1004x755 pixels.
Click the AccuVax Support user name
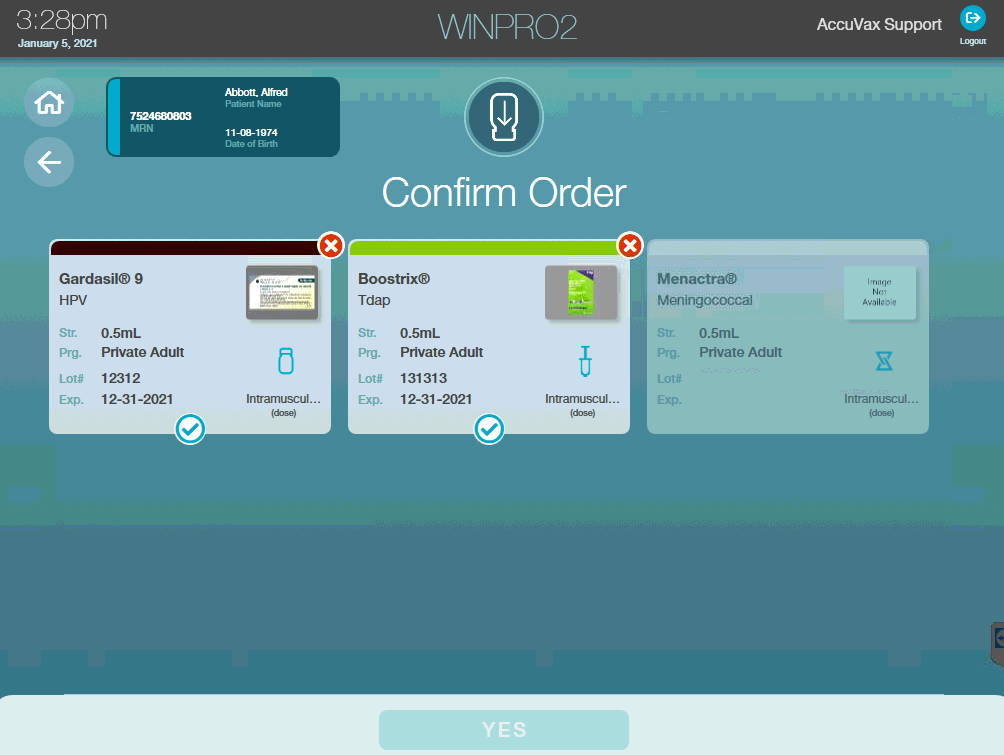tap(879, 24)
